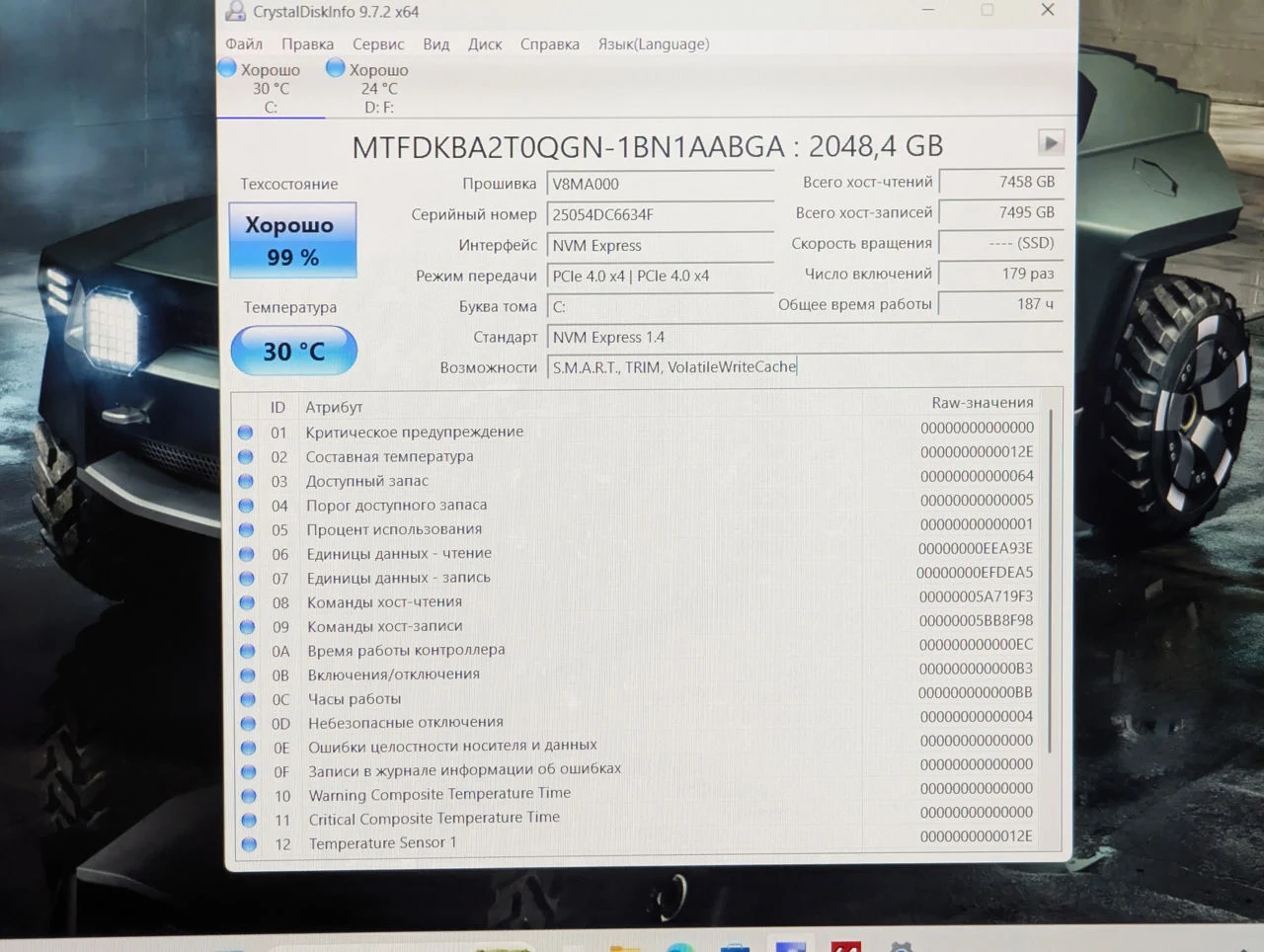Click the 7458 GB host reads value

tap(999, 182)
